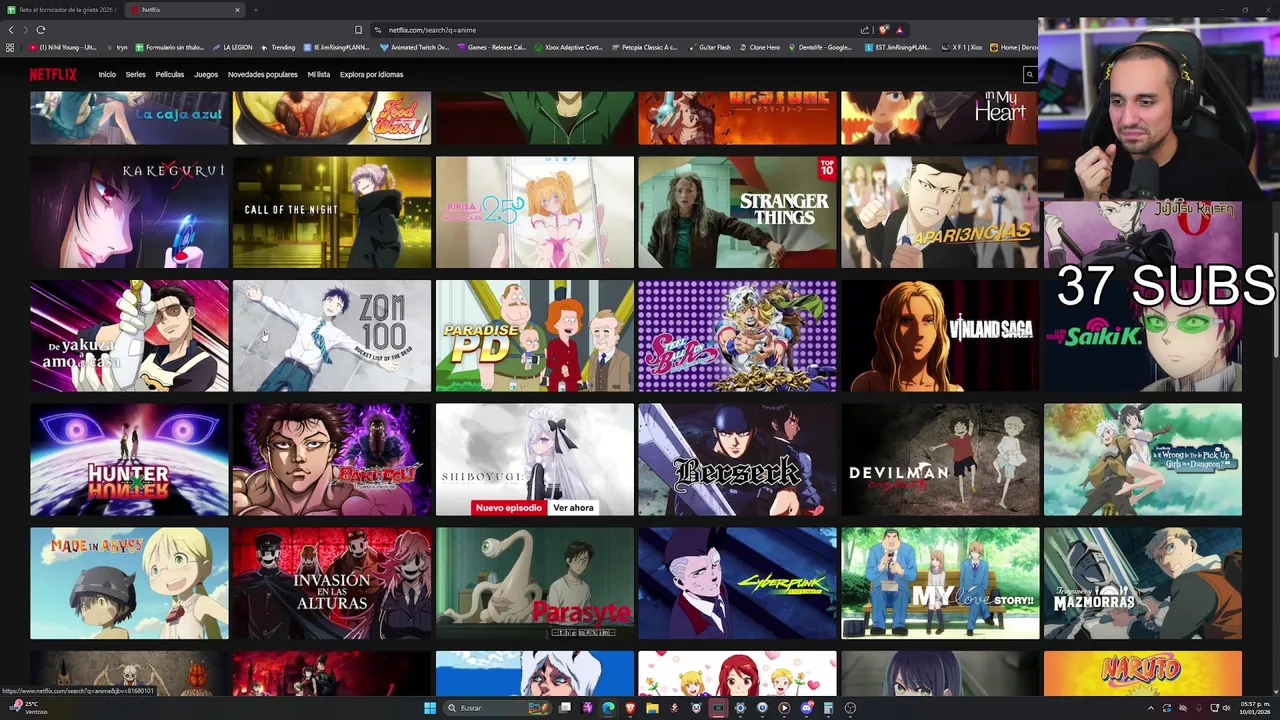Open the Hunter x Hunter thumbnail
1280x720 pixels.
click(x=129, y=460)
